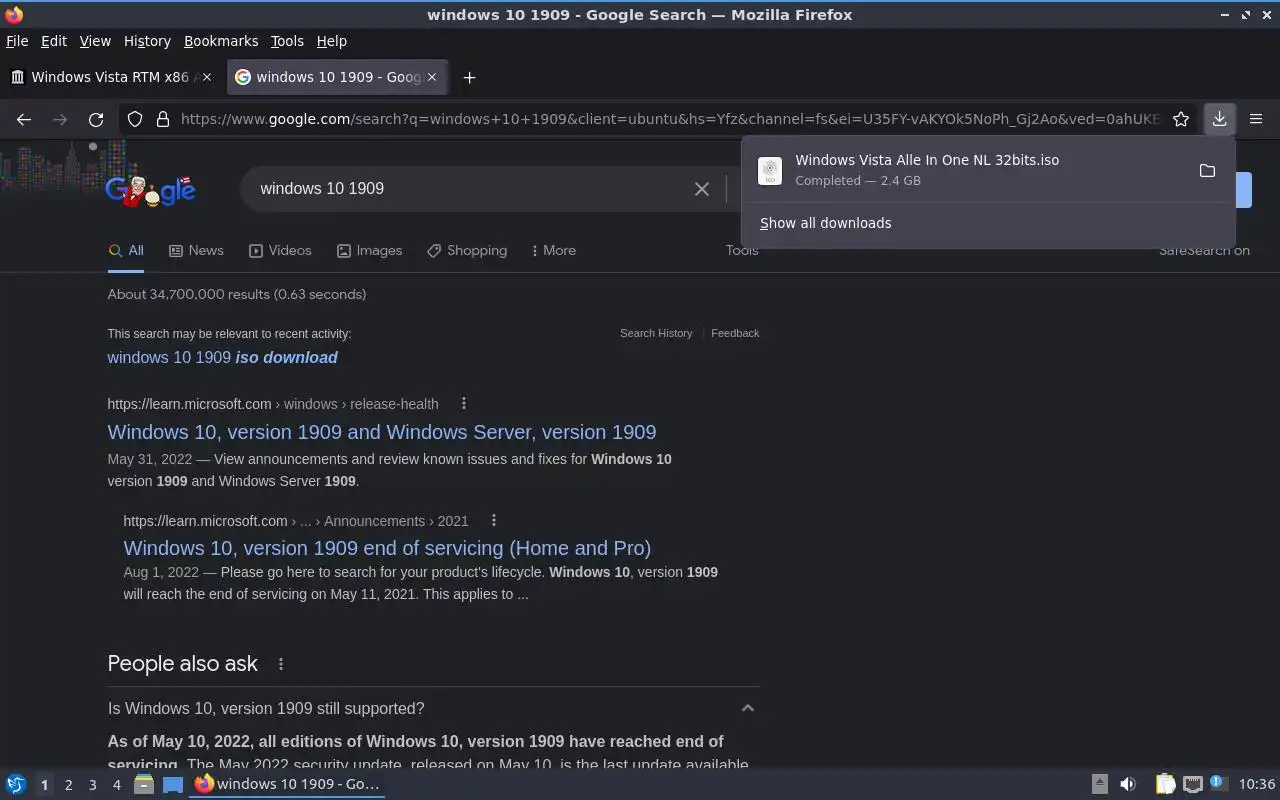Open options for learn.microsoft.com release-health result
Viewport: 1280px width, 800px height.
point(463,403)
